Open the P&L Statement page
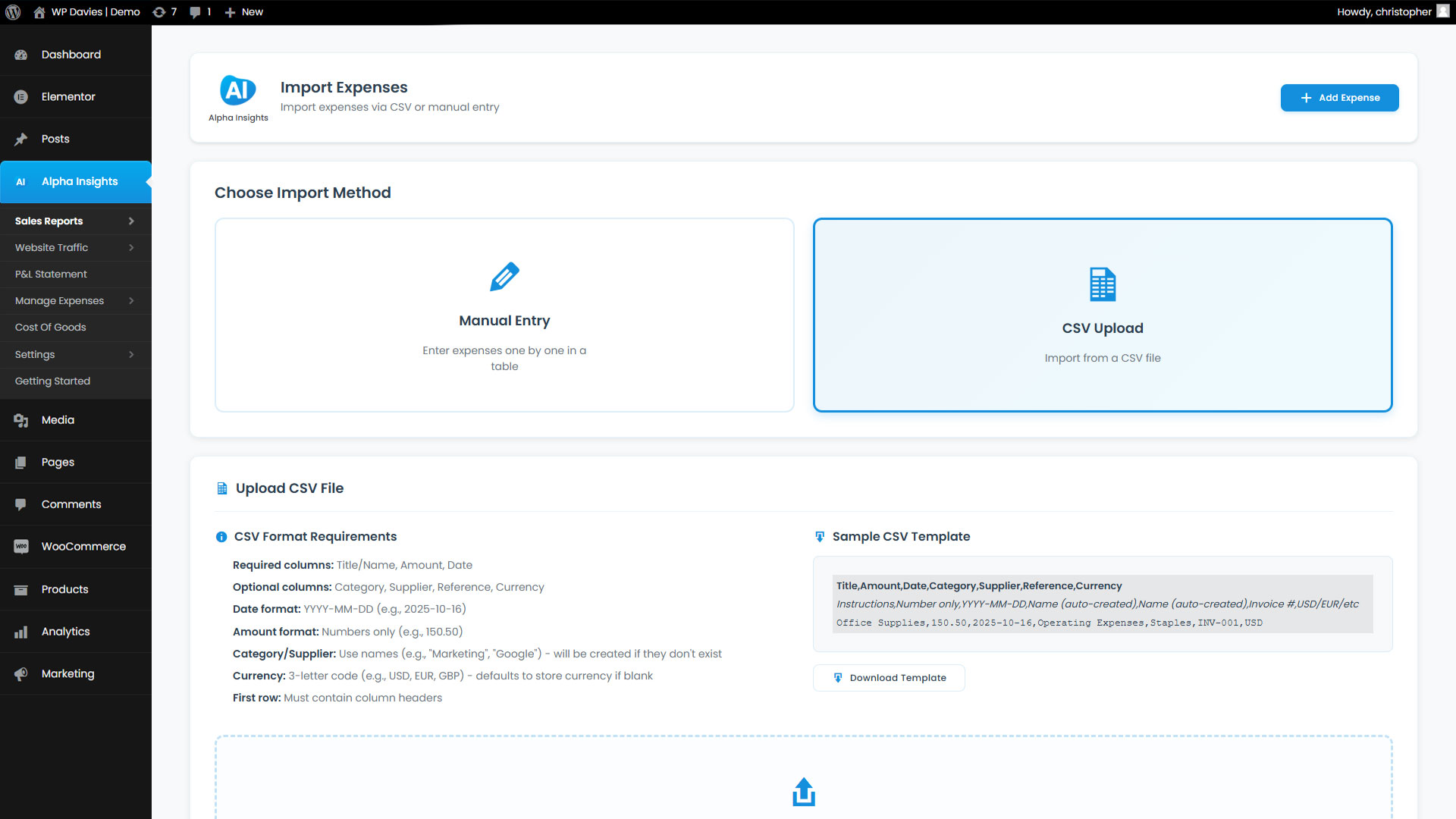The width and height of the screenshot is (1456, 819). (51, 275)
